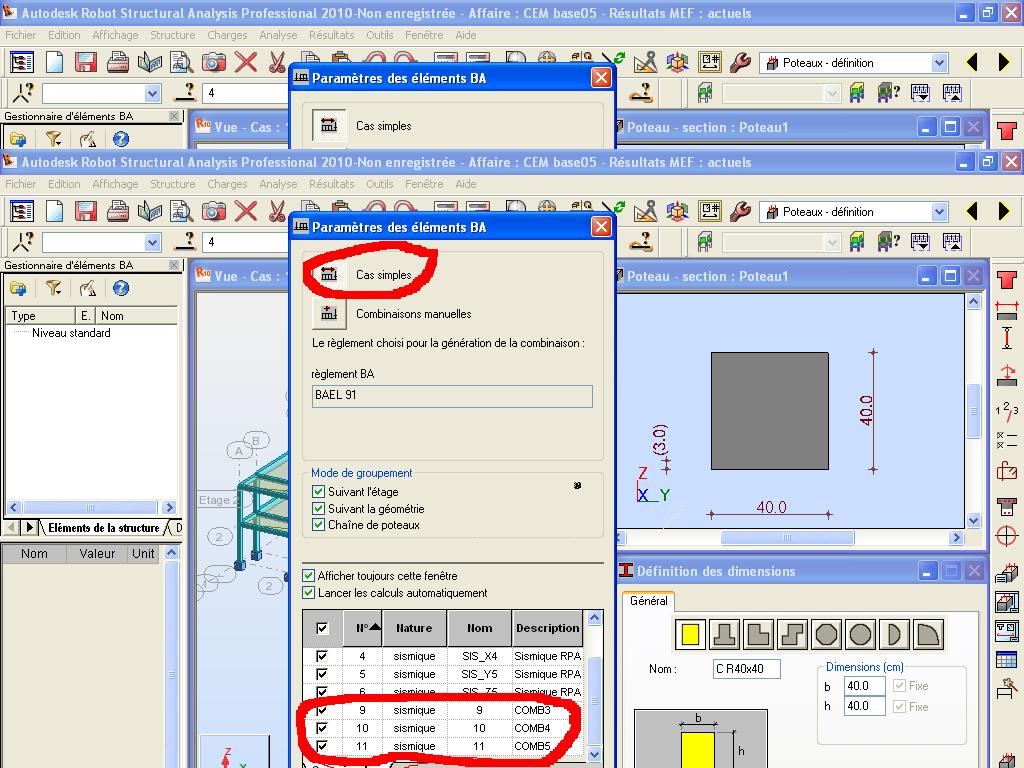The width and height of the screenshot is (1024, 768).
Task: Click the 3D block with note lines icon
Action: pyautogui.click(x=1007, y=573)
